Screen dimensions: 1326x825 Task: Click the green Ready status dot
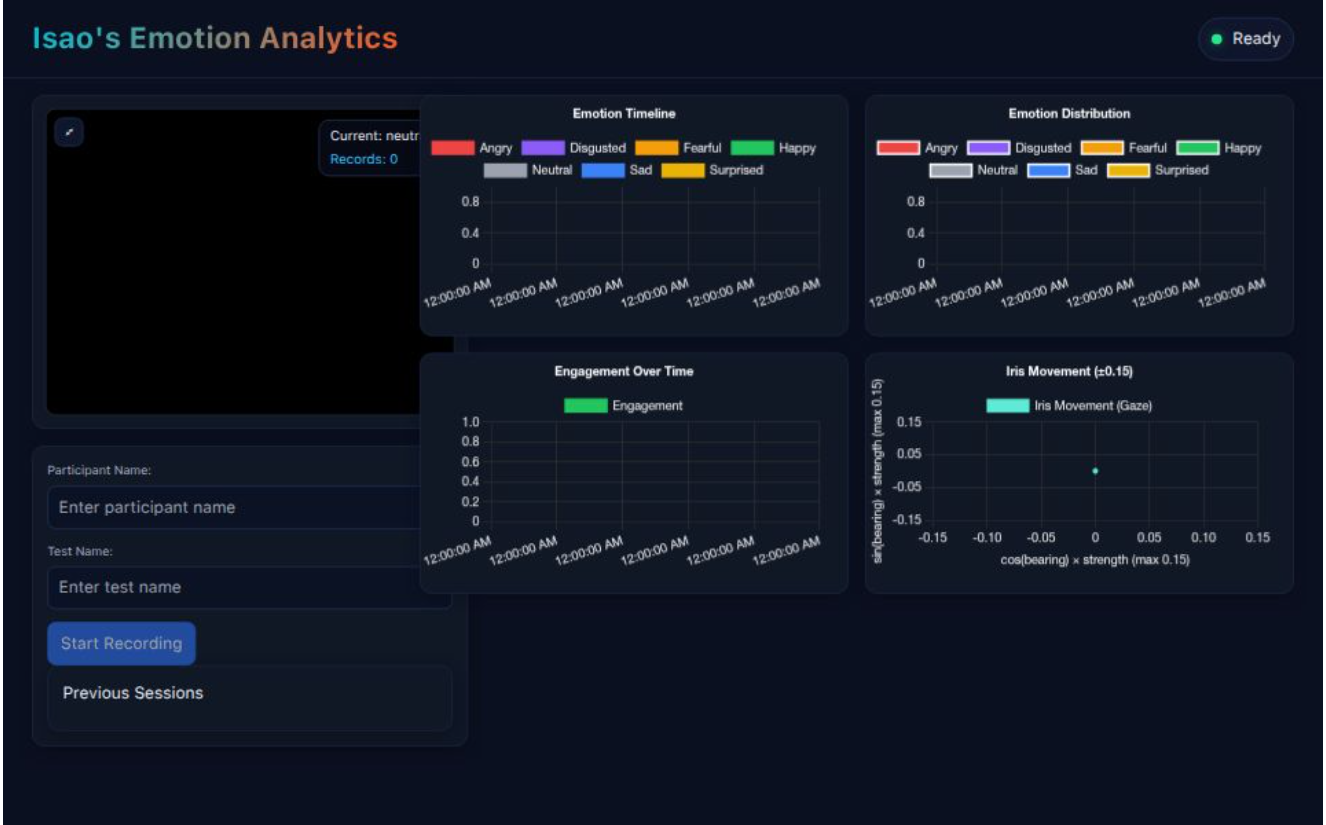(x=1217, y=39)
